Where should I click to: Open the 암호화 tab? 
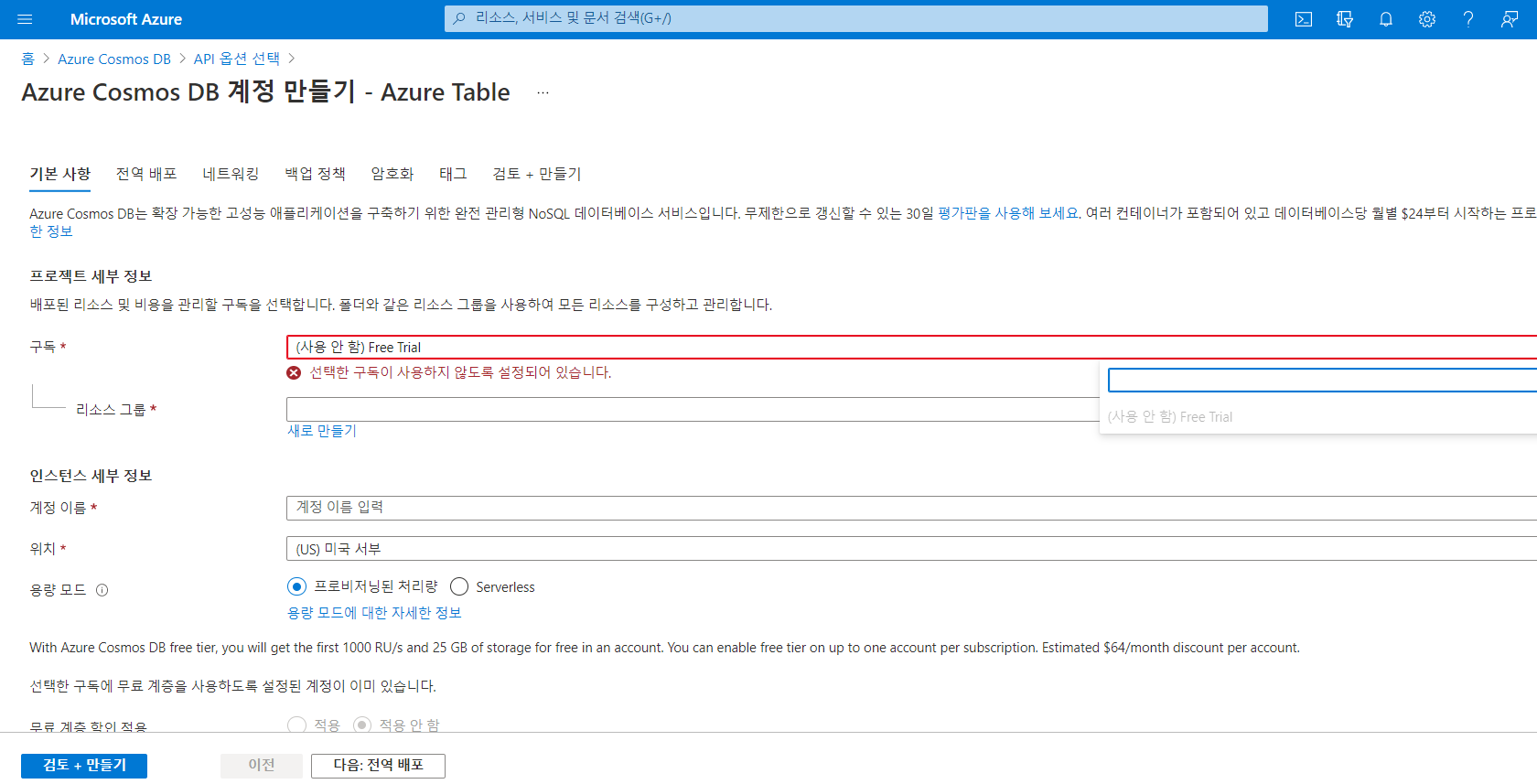[392, 174]
